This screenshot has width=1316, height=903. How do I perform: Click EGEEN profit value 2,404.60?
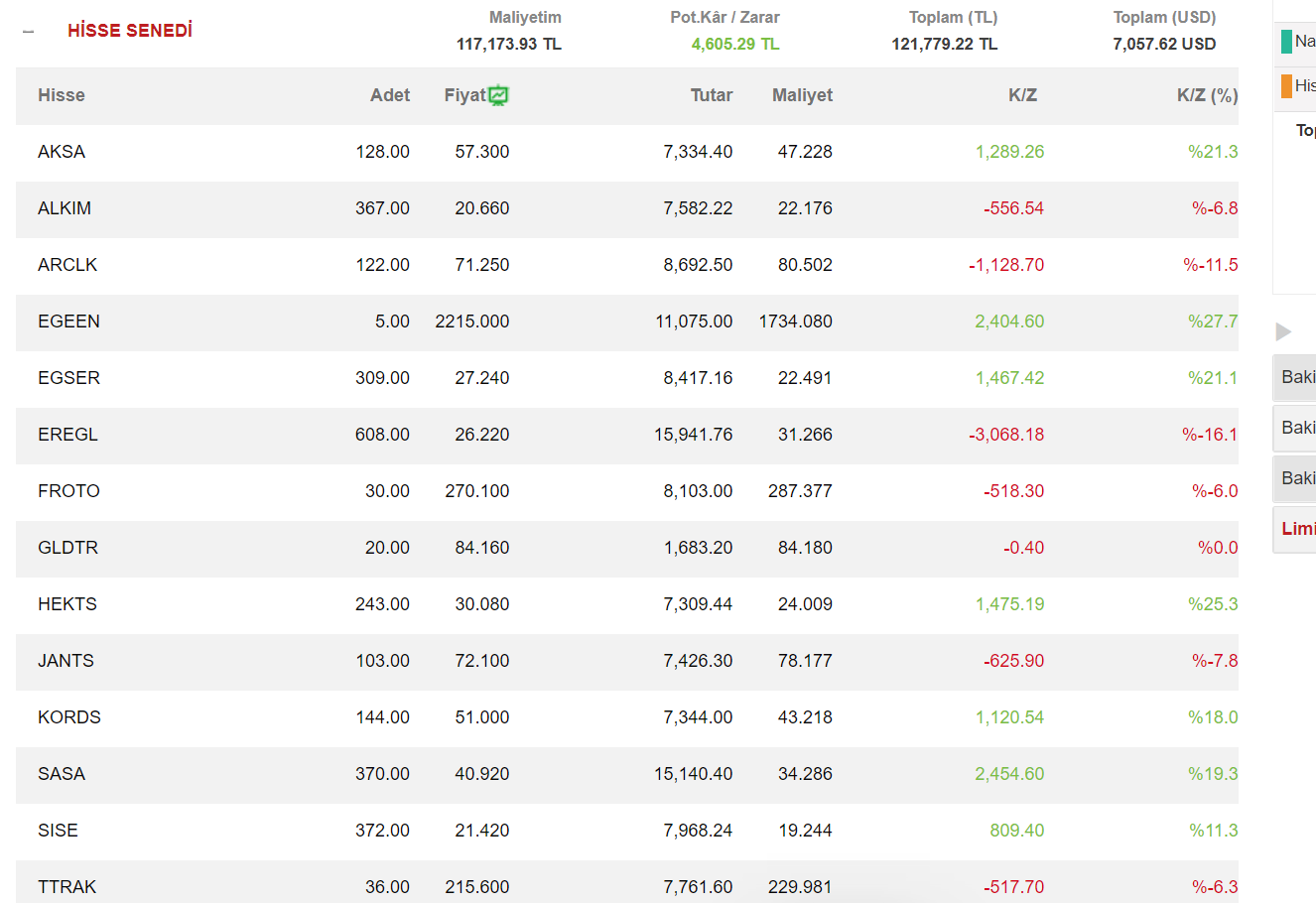[1009, 322]
